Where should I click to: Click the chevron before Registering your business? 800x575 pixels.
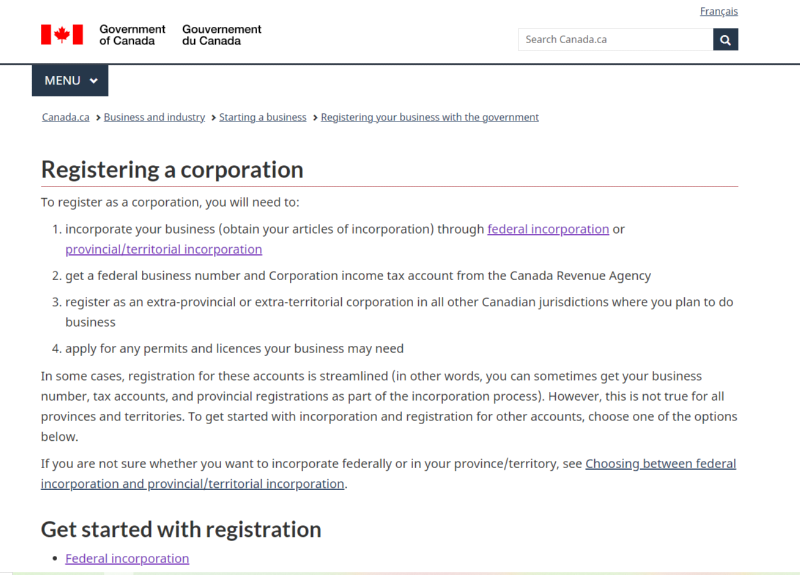[x=314, y=117]
